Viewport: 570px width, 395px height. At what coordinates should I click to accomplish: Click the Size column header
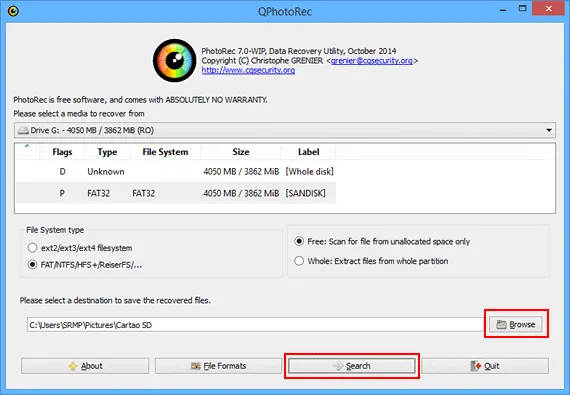[241, 152]
